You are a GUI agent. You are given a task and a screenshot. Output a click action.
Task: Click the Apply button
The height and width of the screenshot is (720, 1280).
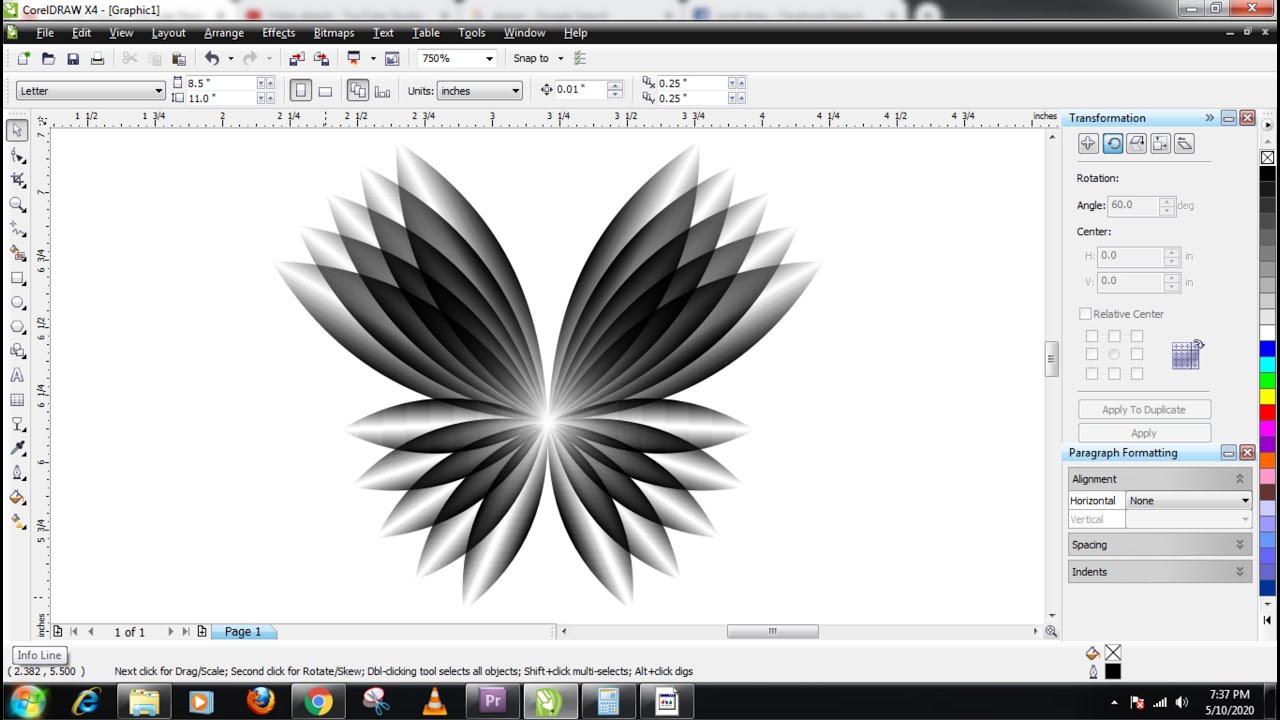[1144, 433]
